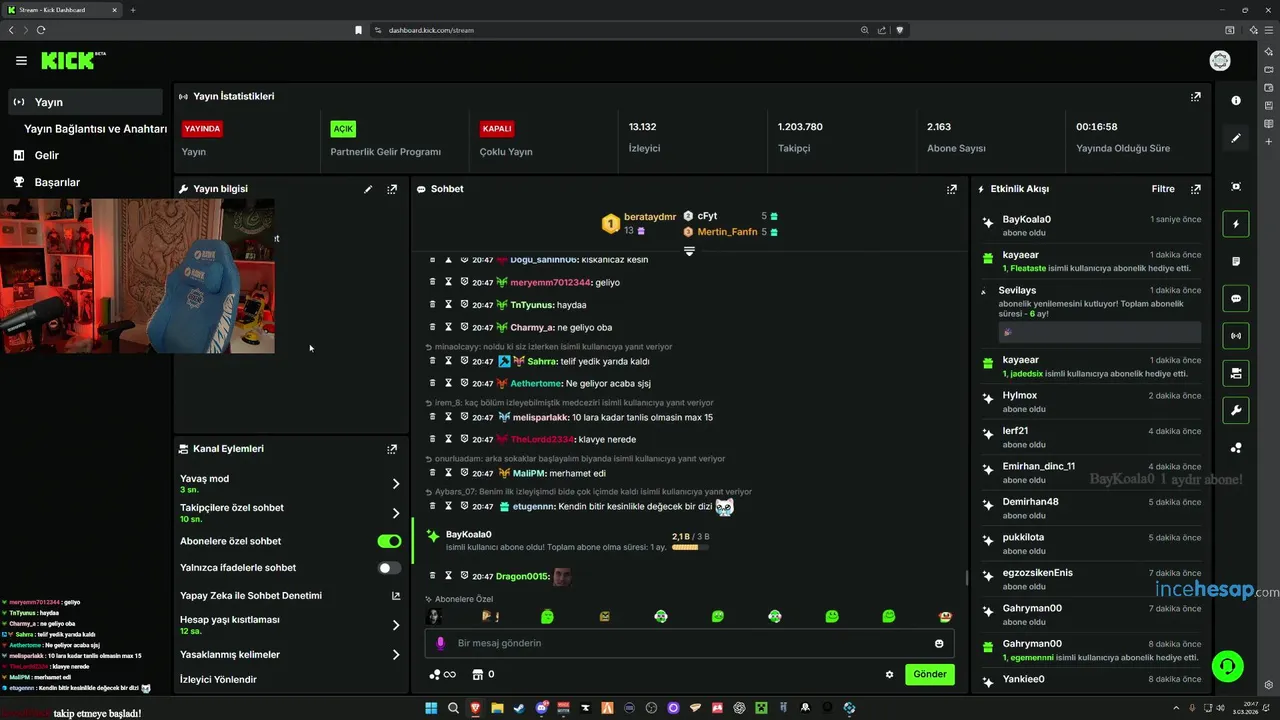This screenshot has width=1280, height=720.
Task: Click the Kick logo
Action: (72, 61)
